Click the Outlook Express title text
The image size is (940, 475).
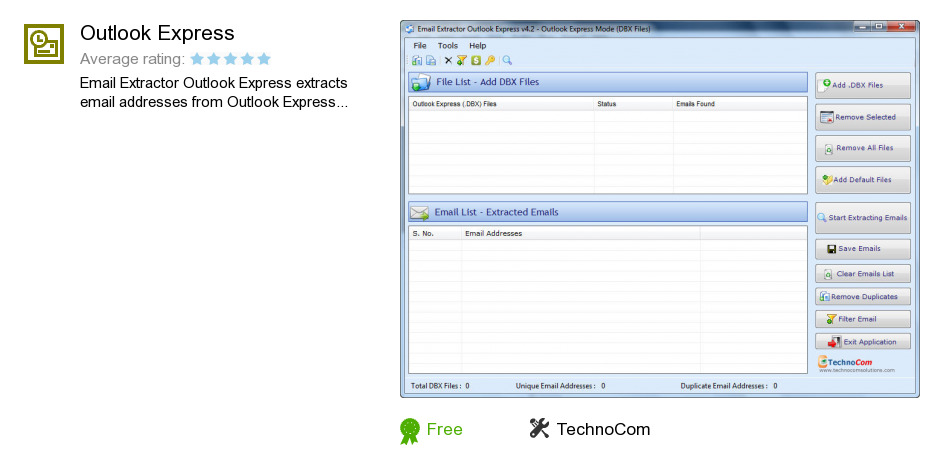pos(157,33)
